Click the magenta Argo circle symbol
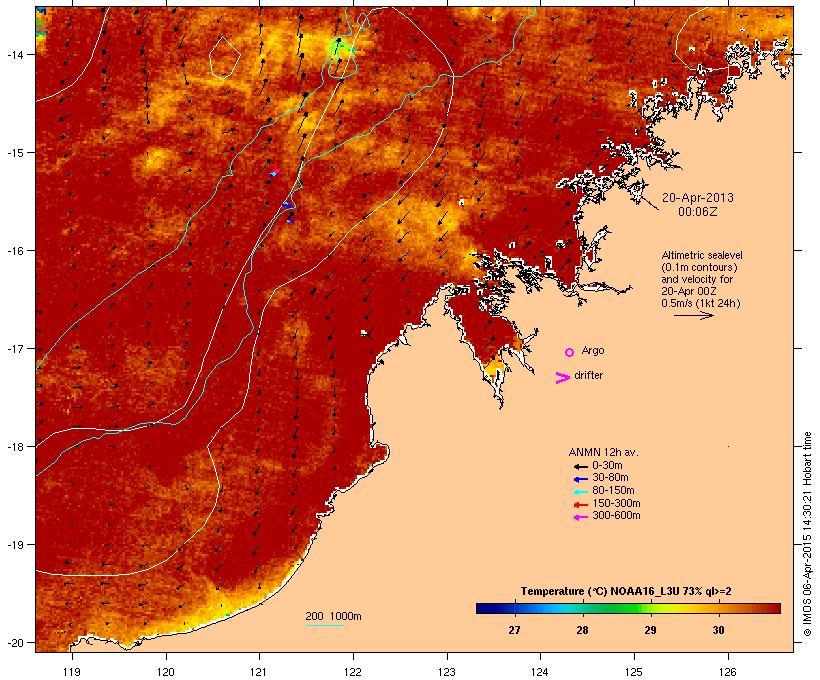The width and height of the screenshot is (820, 680). (570, 353)
